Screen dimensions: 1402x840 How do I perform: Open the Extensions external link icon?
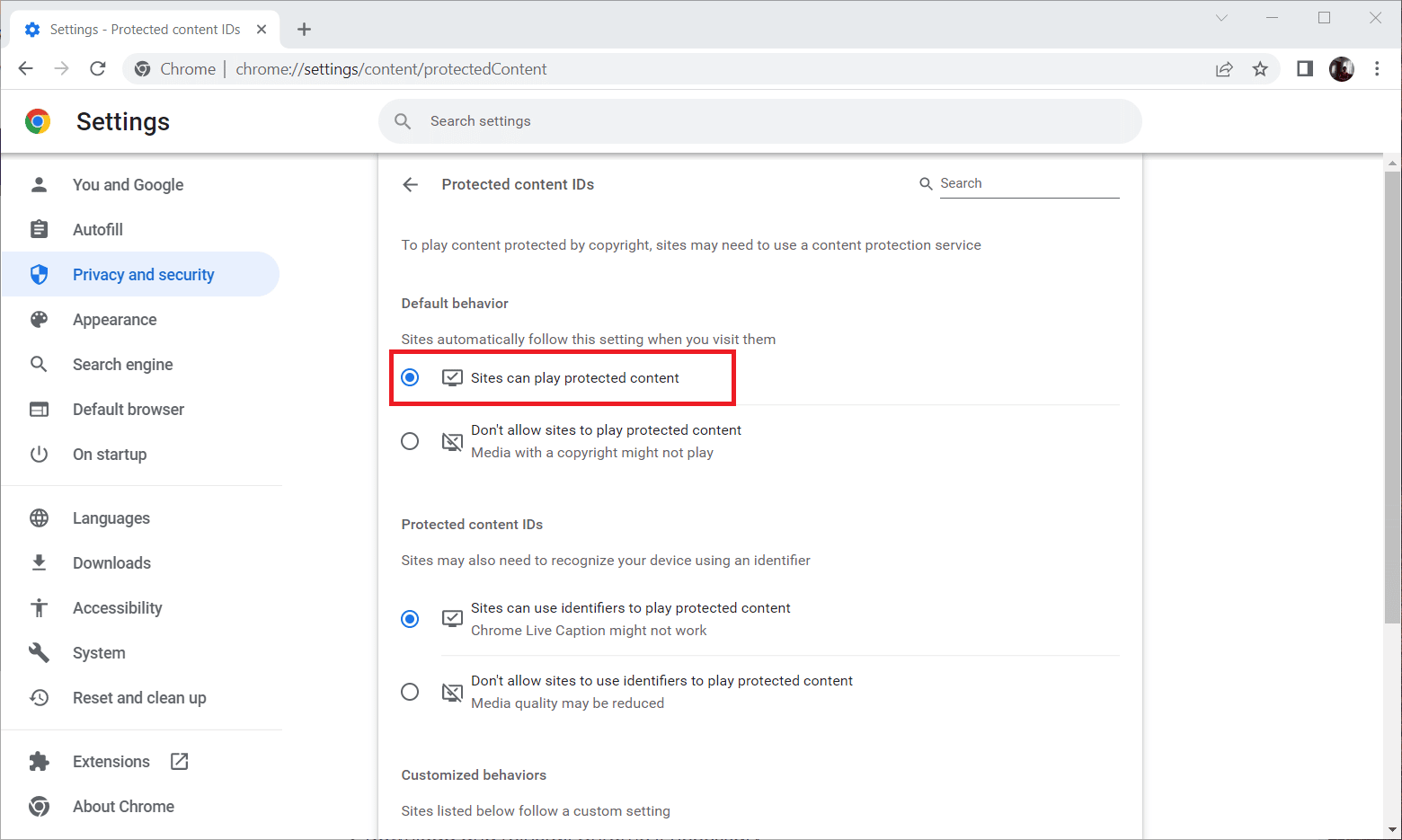coord(180,761)
